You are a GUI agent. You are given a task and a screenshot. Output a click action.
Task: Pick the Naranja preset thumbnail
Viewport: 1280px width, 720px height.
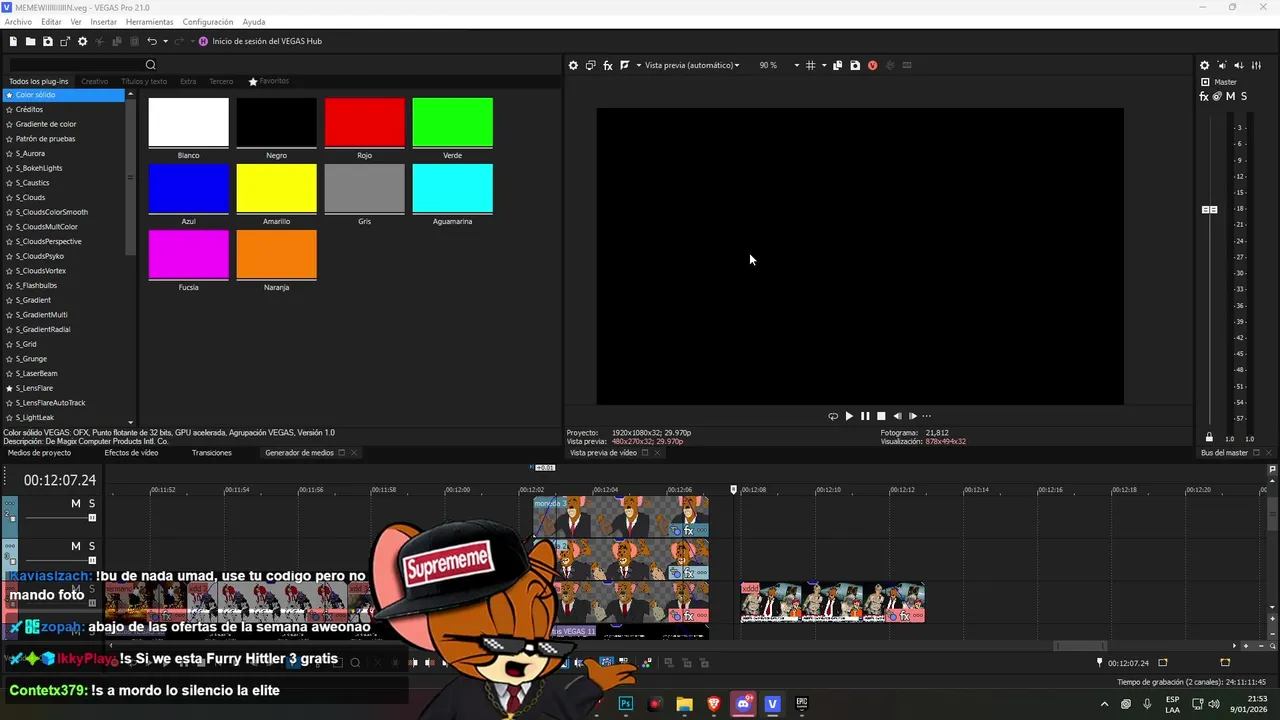pos(276,254)
